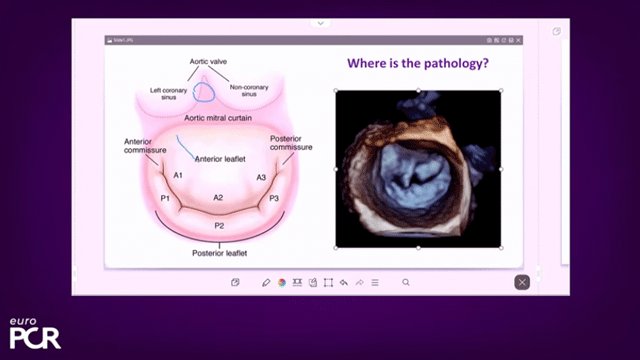Click the magnifier search icon

[x=406, y=282]
